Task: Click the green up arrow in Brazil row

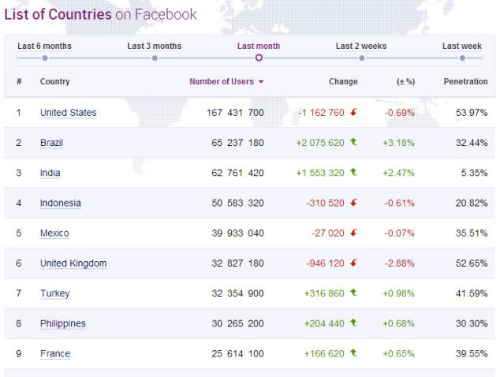Action: click(x=354, y=142)
